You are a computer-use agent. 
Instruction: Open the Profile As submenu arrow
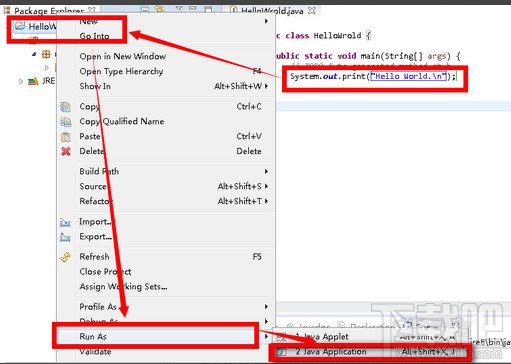266,307
